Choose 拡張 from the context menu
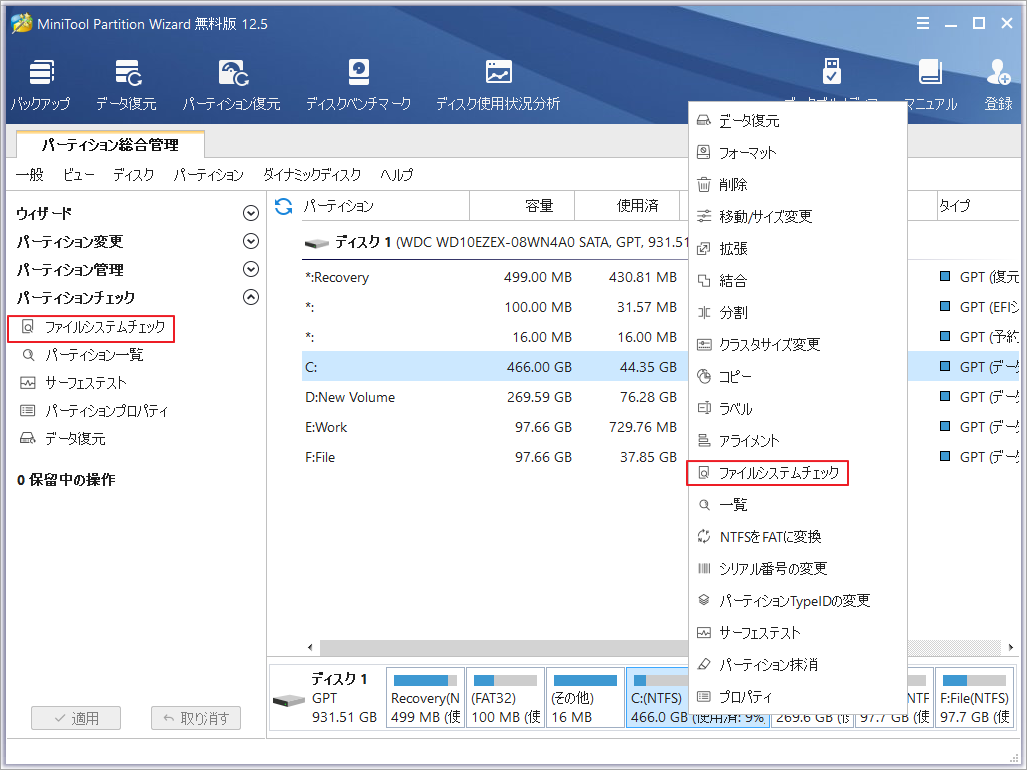The height and width of the screenshot is (770, 1027). pyautogui.click(x=798, y=249)
